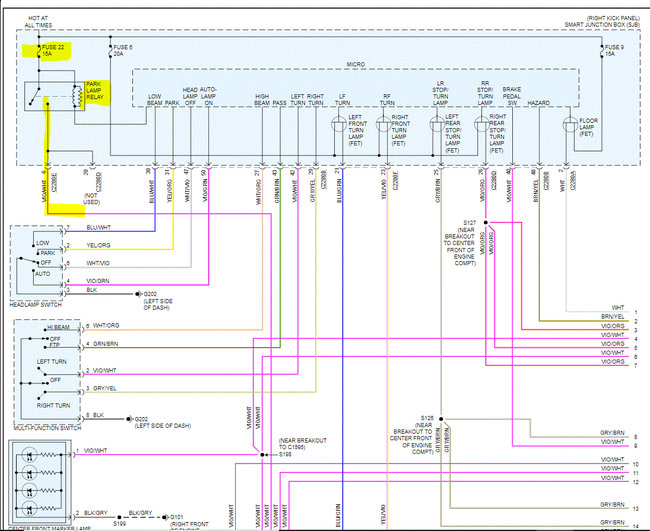650x531 pixels.
Task: Click the left rear stop/turn lamp FET symbol
Action: point(437,124)
